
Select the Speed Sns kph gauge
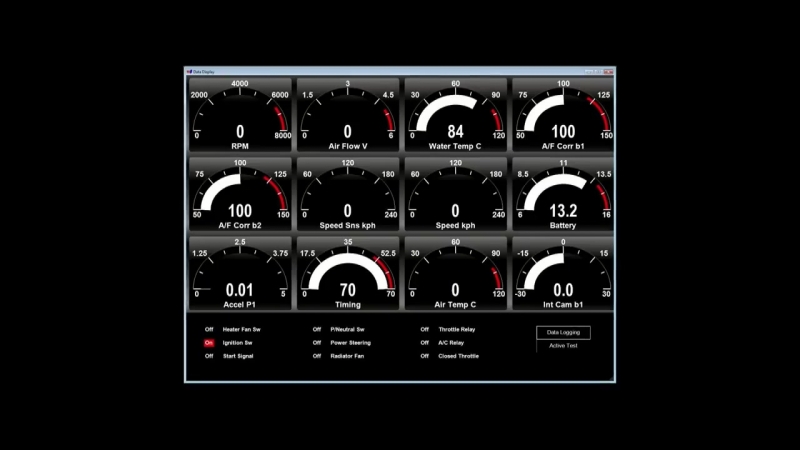pos(347,193)
